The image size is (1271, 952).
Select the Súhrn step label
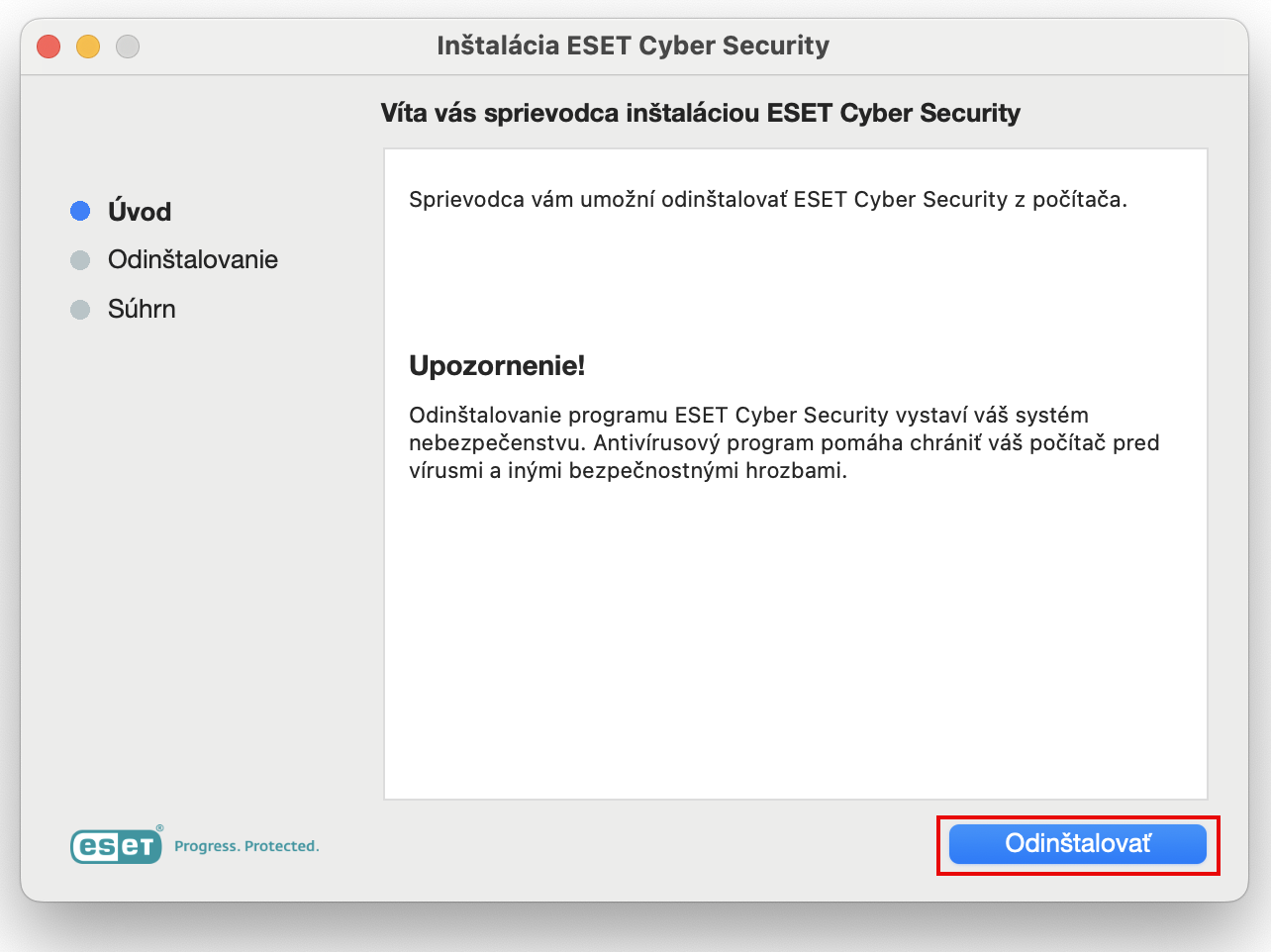pos(142,310)
